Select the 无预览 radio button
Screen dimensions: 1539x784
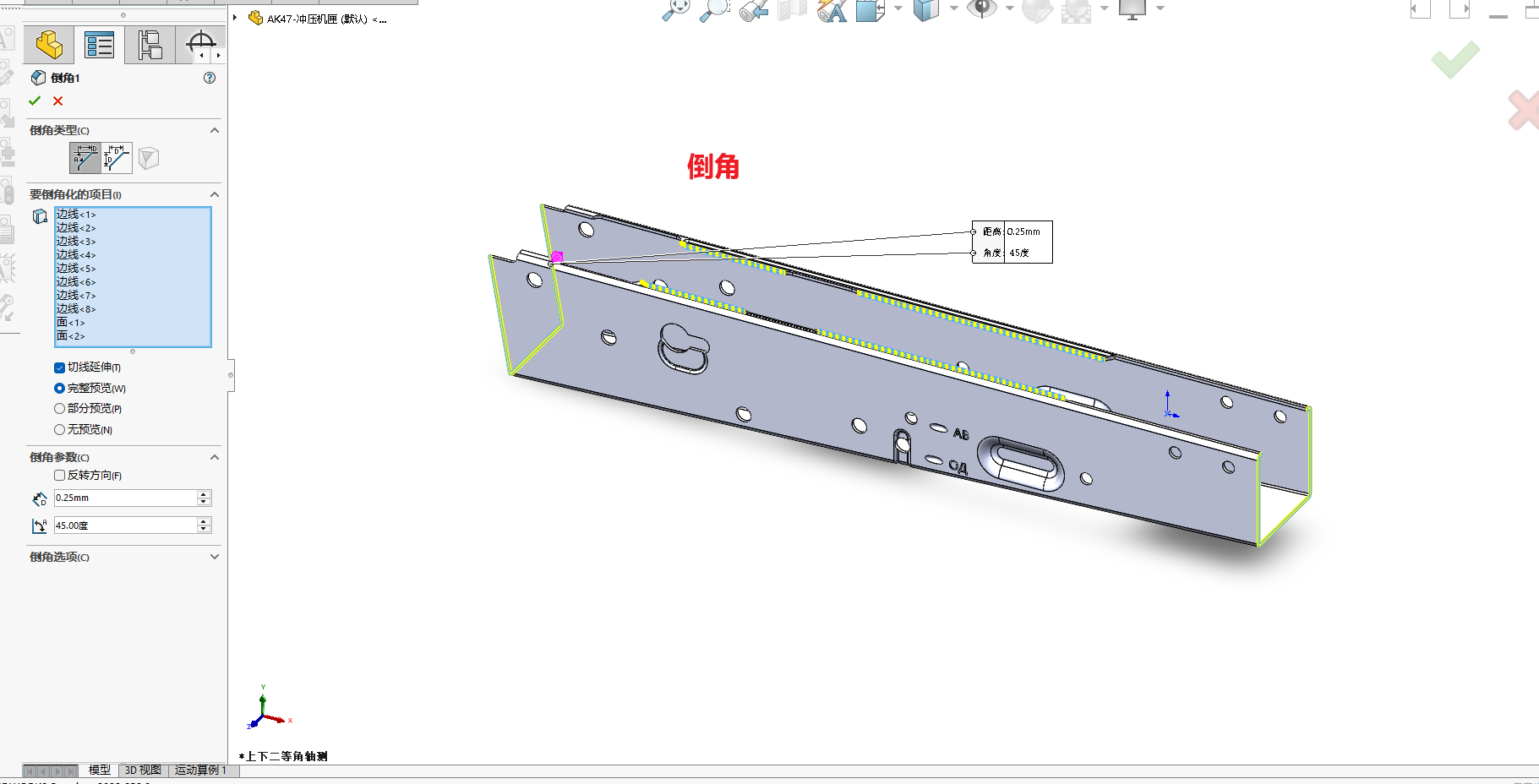click(59, 429)
